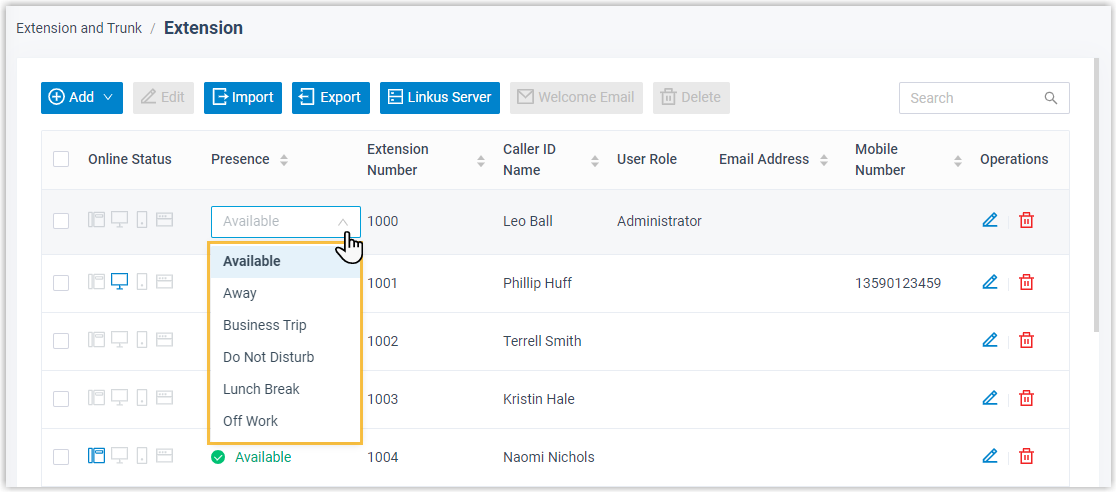
Task: Click caller name Naomi Nichols
Action: [x=549, y=457]
